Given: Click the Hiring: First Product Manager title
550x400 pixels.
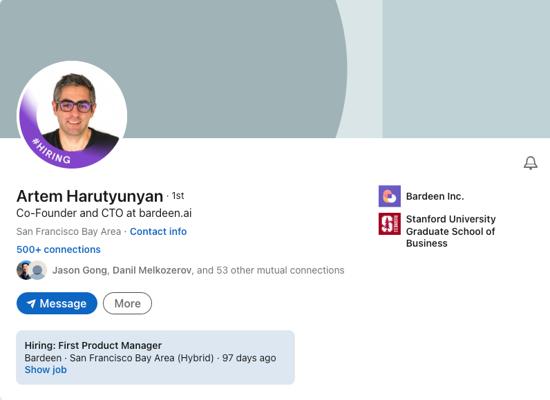Looking at the screenshot, I should (x=93, y=345).
